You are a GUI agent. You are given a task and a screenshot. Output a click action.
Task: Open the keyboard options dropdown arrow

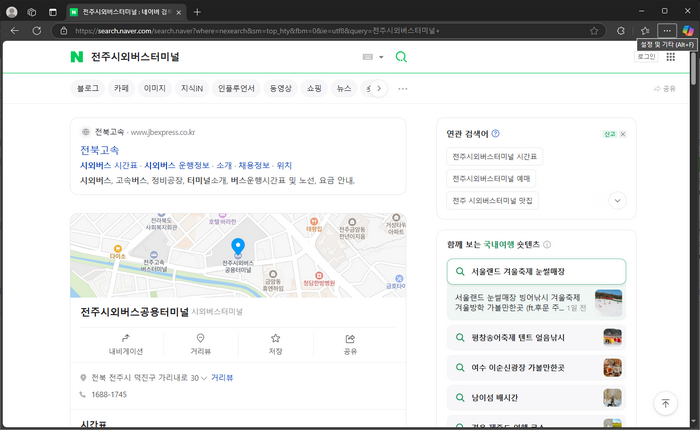pyautogui.click(x=381, y=57)
